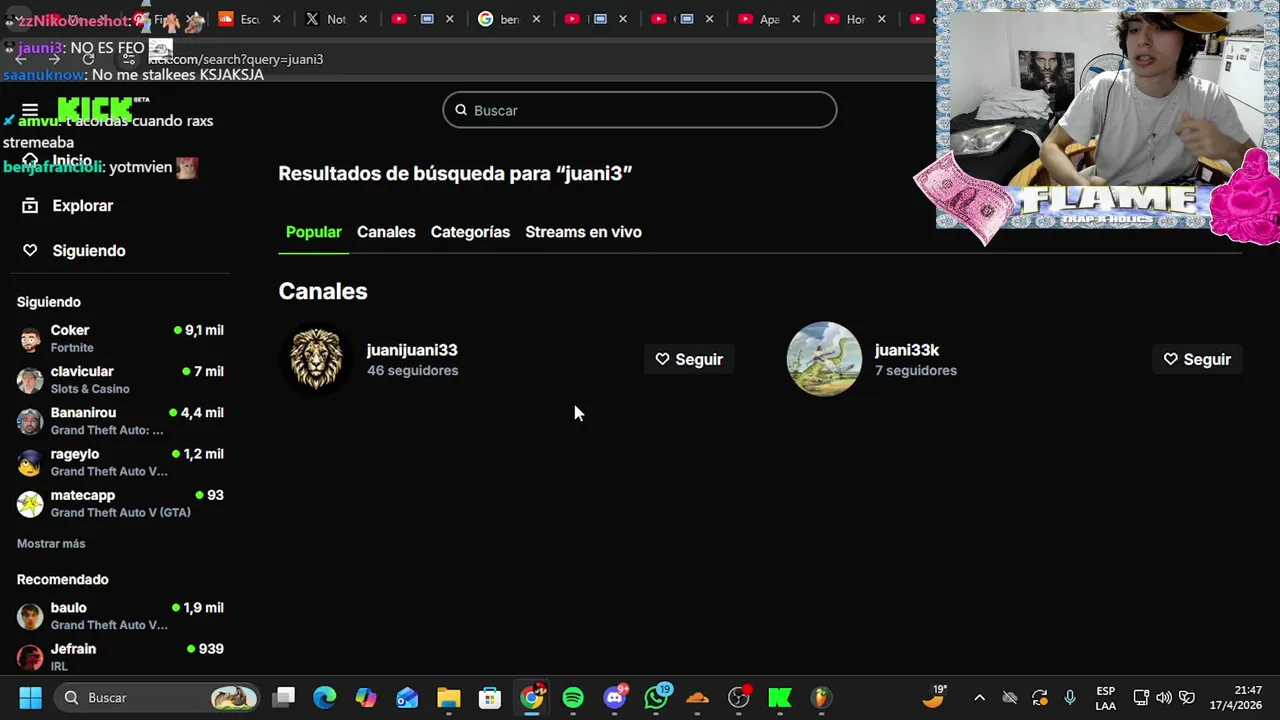The width and height of the screenshot is (1280, 720).
Task: Click the 'Recomendado' sidebar heading
Action: point(62,580)
